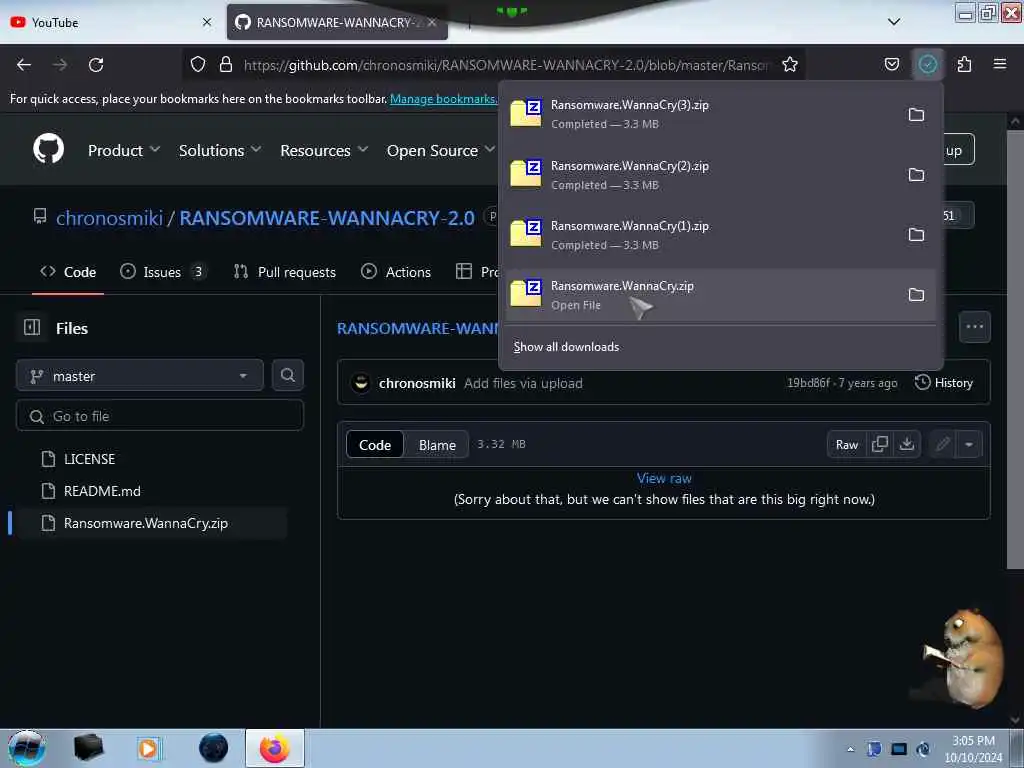Show folder for Ransomware.WannaCry(1).zip
The image size is (1024, 768).
[916, 235]
